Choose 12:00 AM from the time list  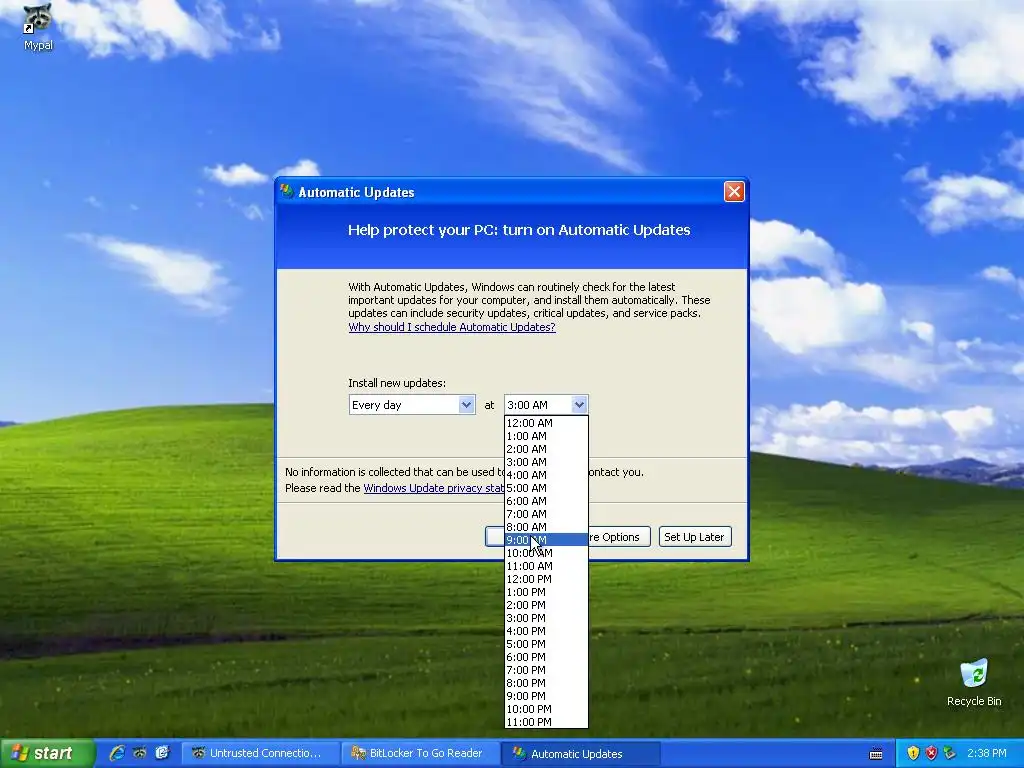tap(546, 423)
